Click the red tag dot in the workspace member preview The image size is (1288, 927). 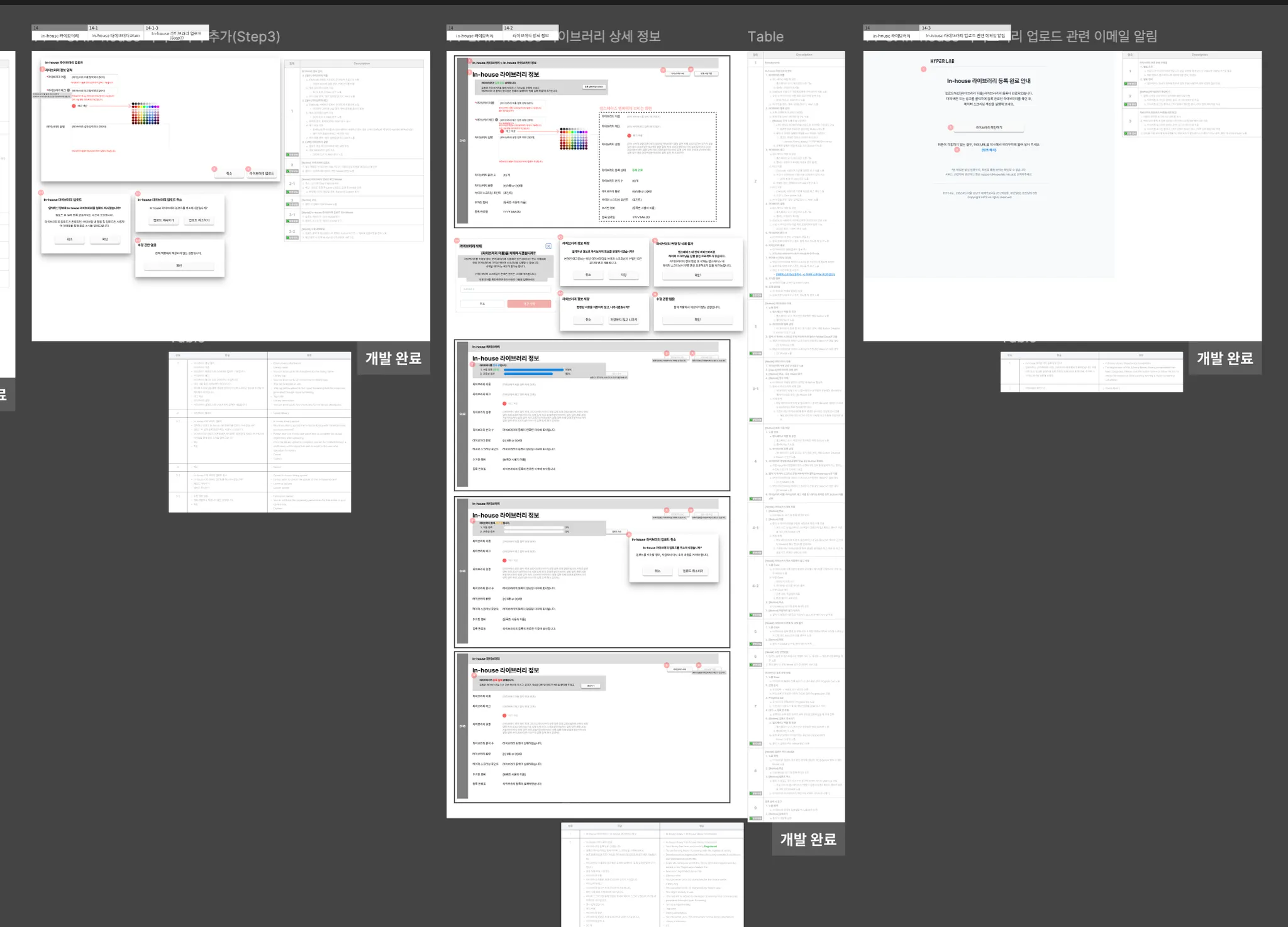tap(629, 135)
